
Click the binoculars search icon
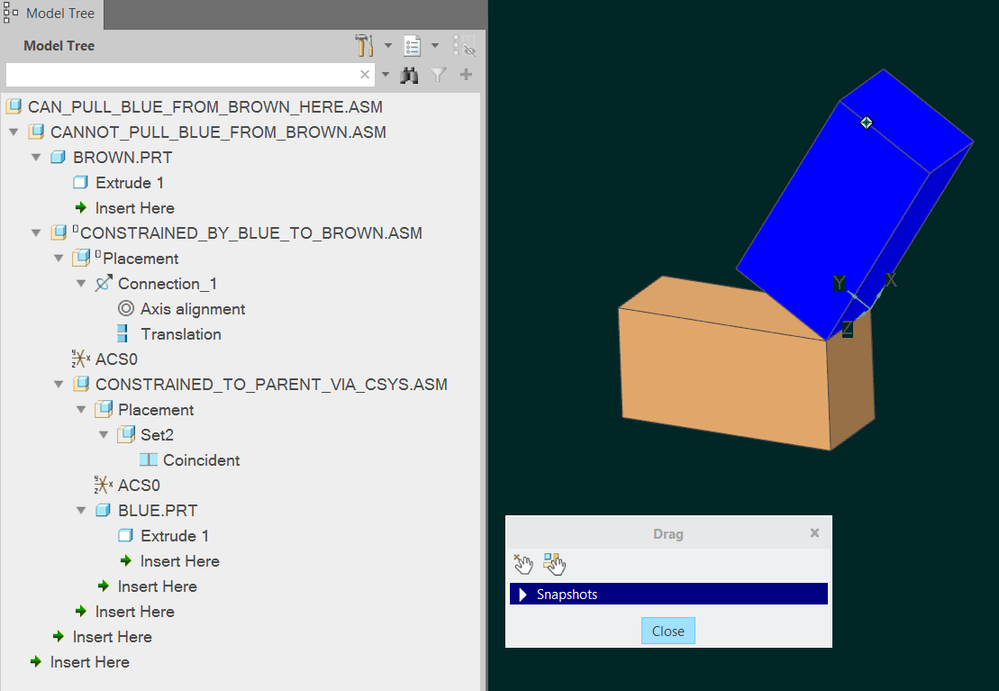tap(409, 75)
